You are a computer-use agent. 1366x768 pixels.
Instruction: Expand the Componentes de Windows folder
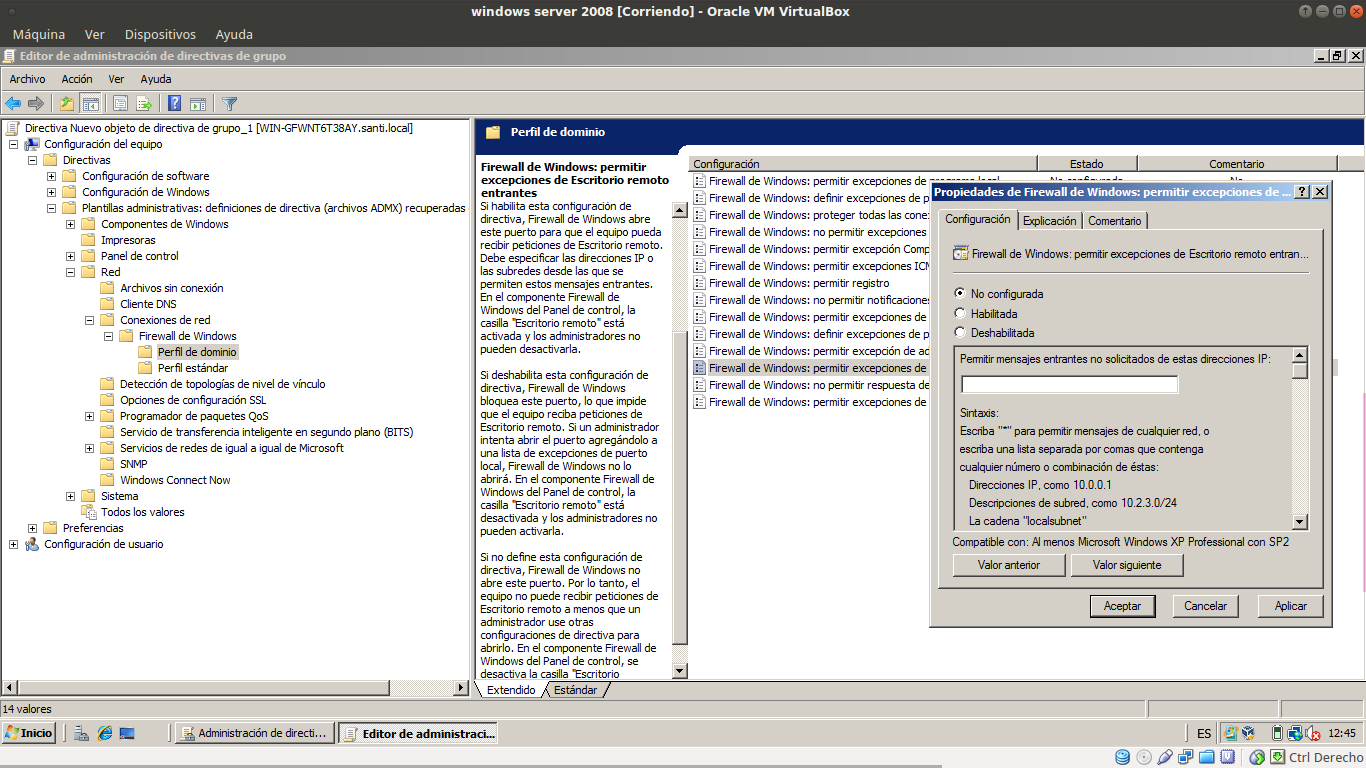coord(71,224)
